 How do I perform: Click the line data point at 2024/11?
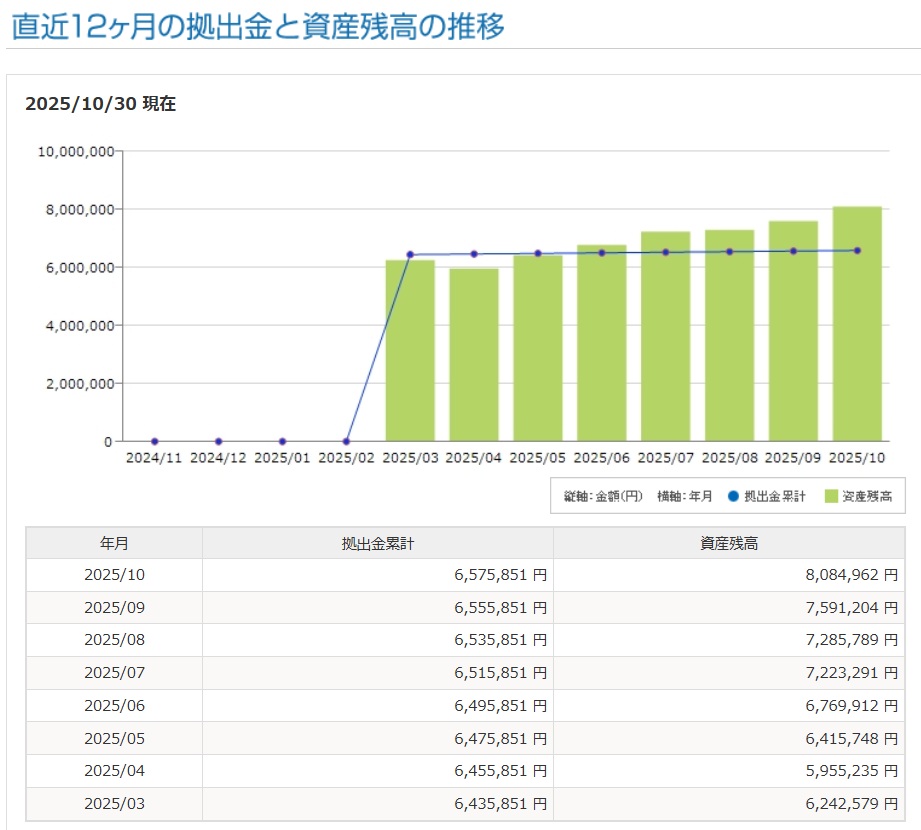154,441
